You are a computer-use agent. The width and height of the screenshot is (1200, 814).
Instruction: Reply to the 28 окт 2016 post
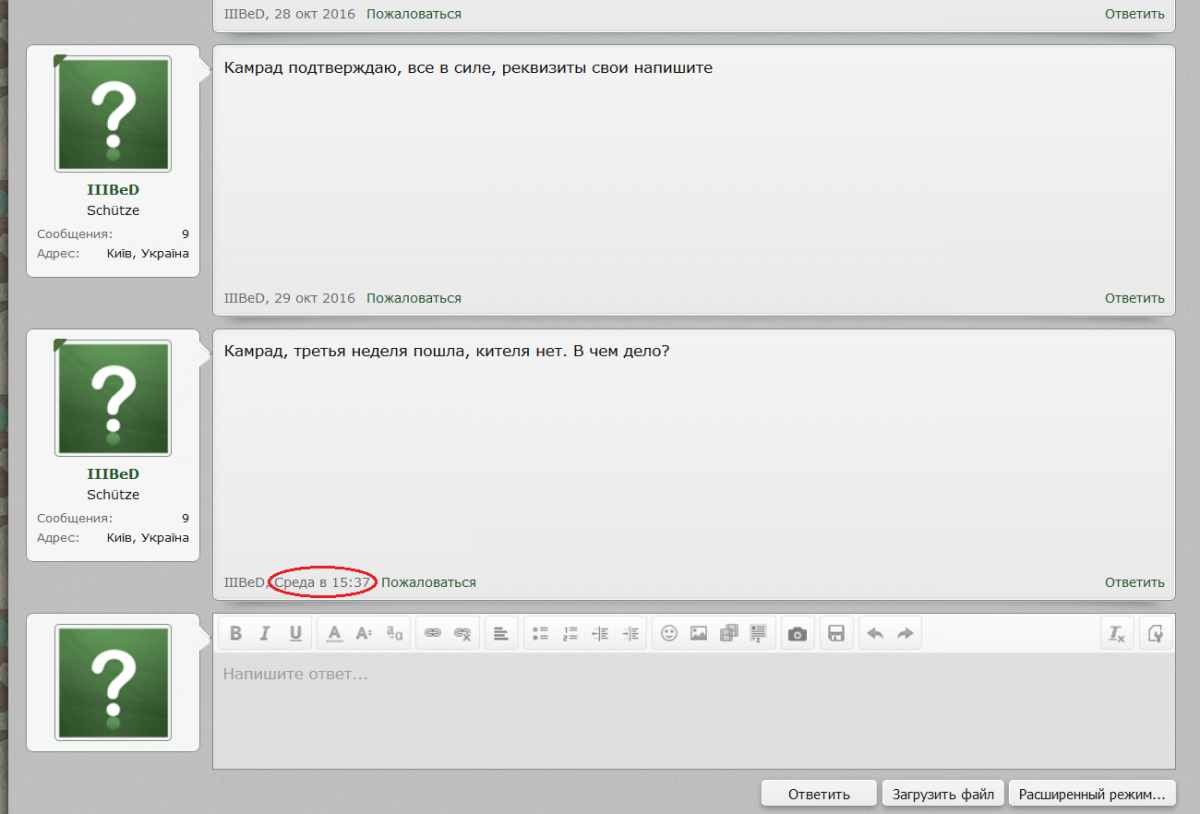1135,14
